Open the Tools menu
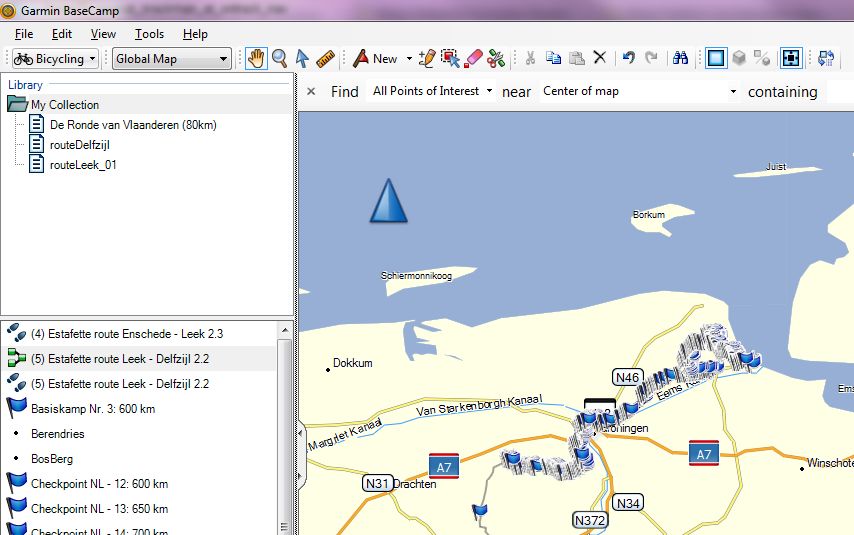854x535 pixels. click(x=149, y=34)
